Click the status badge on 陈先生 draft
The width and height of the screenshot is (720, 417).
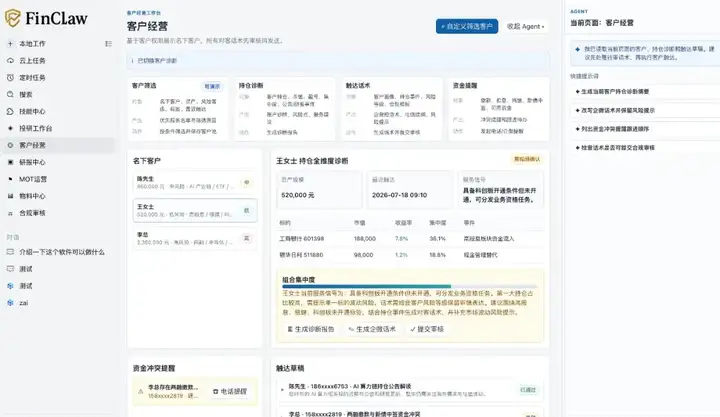point(528,390)
